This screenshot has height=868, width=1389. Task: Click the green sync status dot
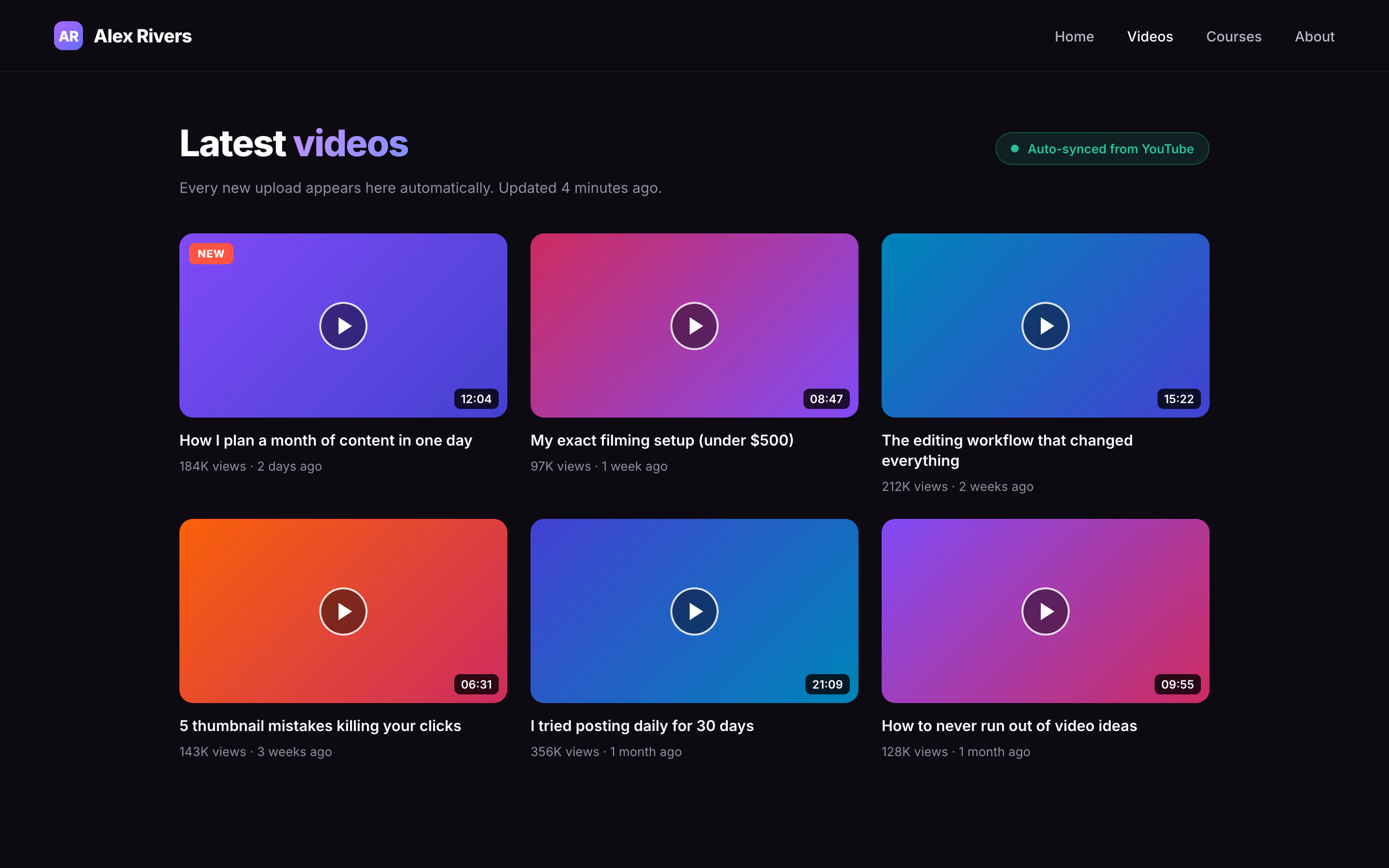1014,149
